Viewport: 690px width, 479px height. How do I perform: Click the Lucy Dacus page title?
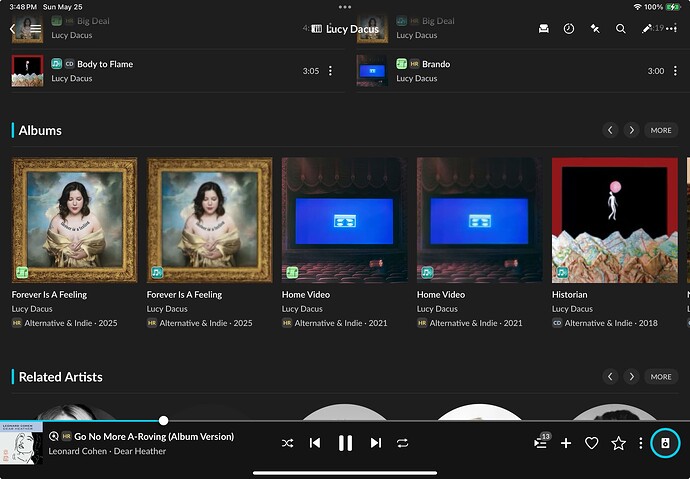click(x=352, y=29)
